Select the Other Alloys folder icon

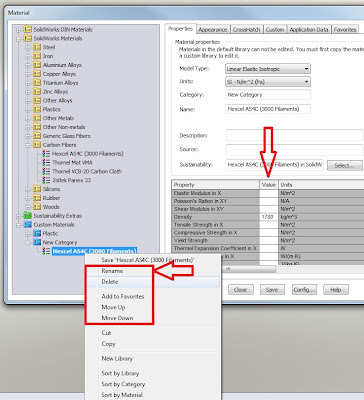point(37,100)
